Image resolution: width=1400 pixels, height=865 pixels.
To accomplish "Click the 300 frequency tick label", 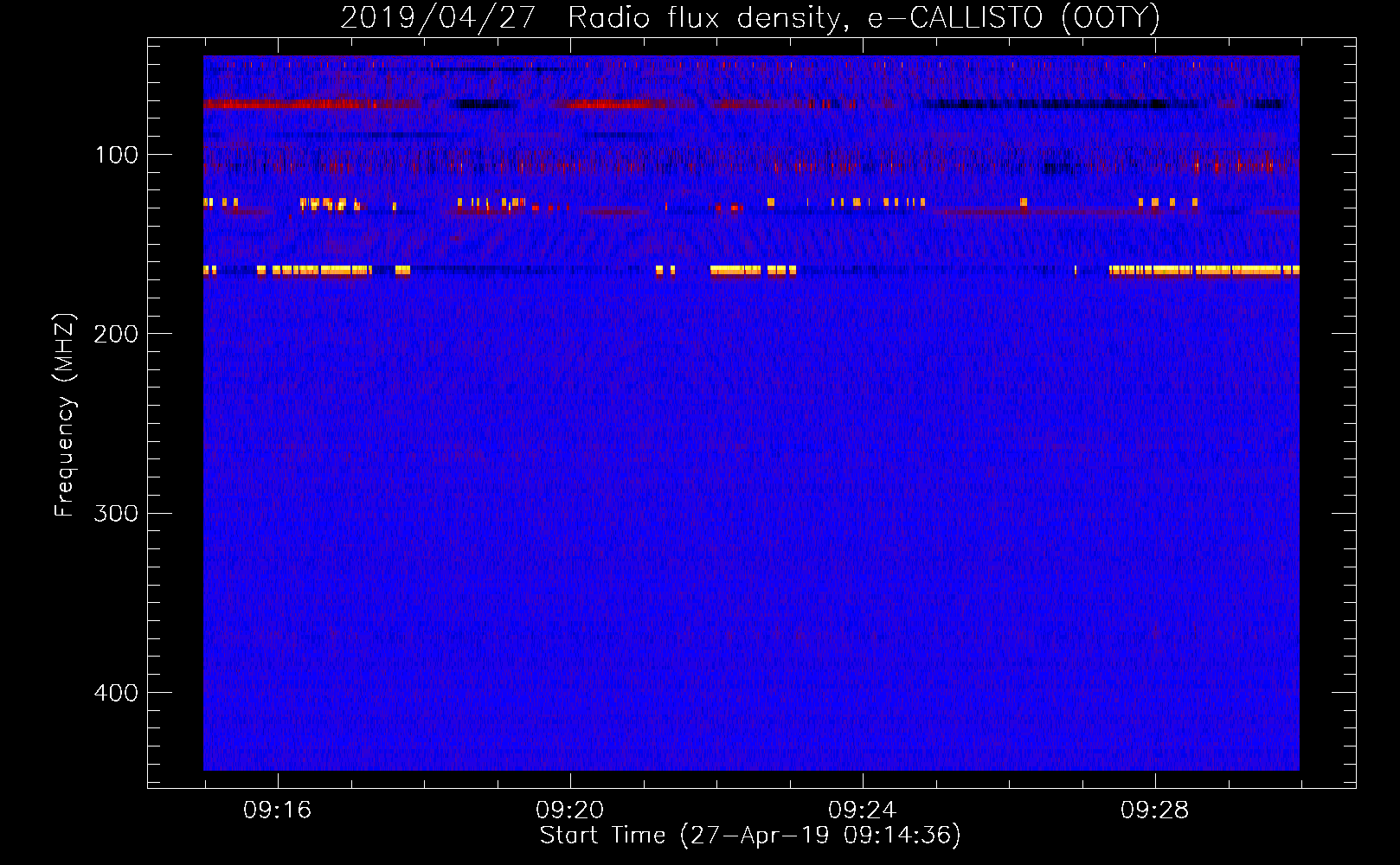I will [116, 513].
